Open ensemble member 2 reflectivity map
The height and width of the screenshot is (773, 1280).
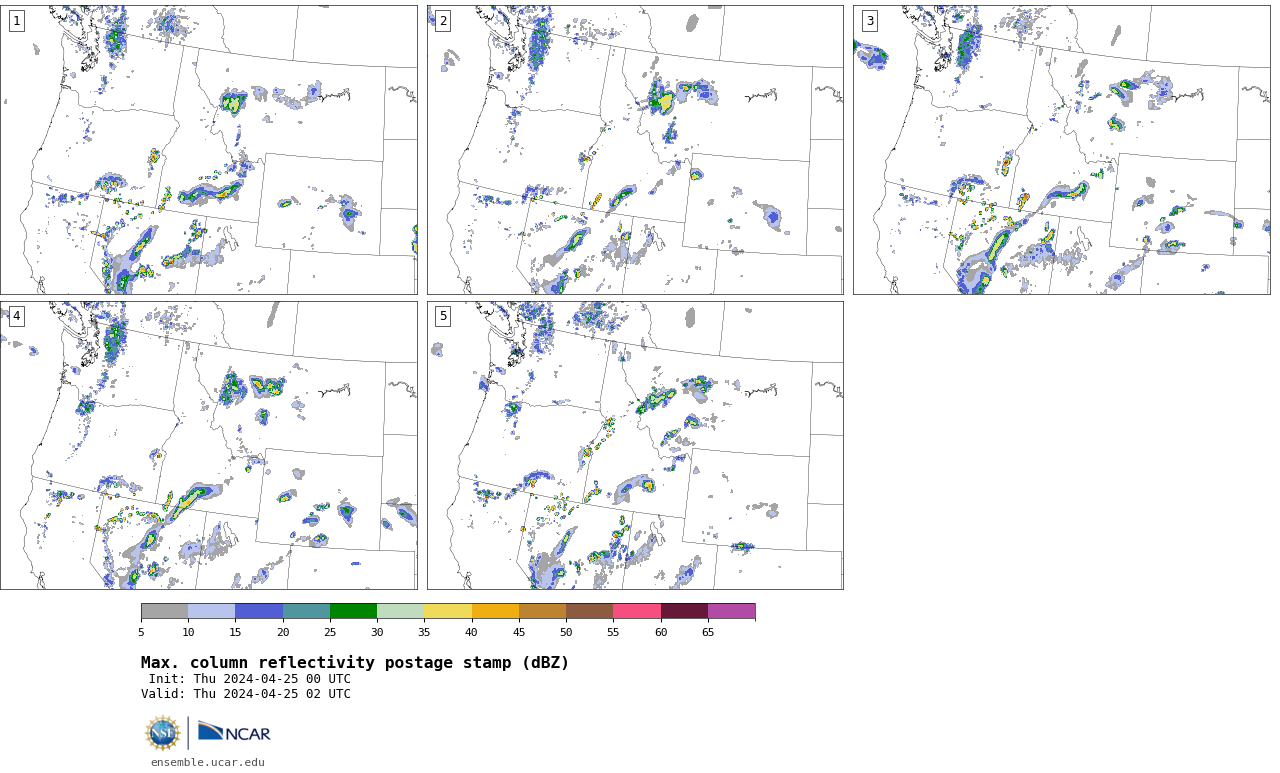635,150
